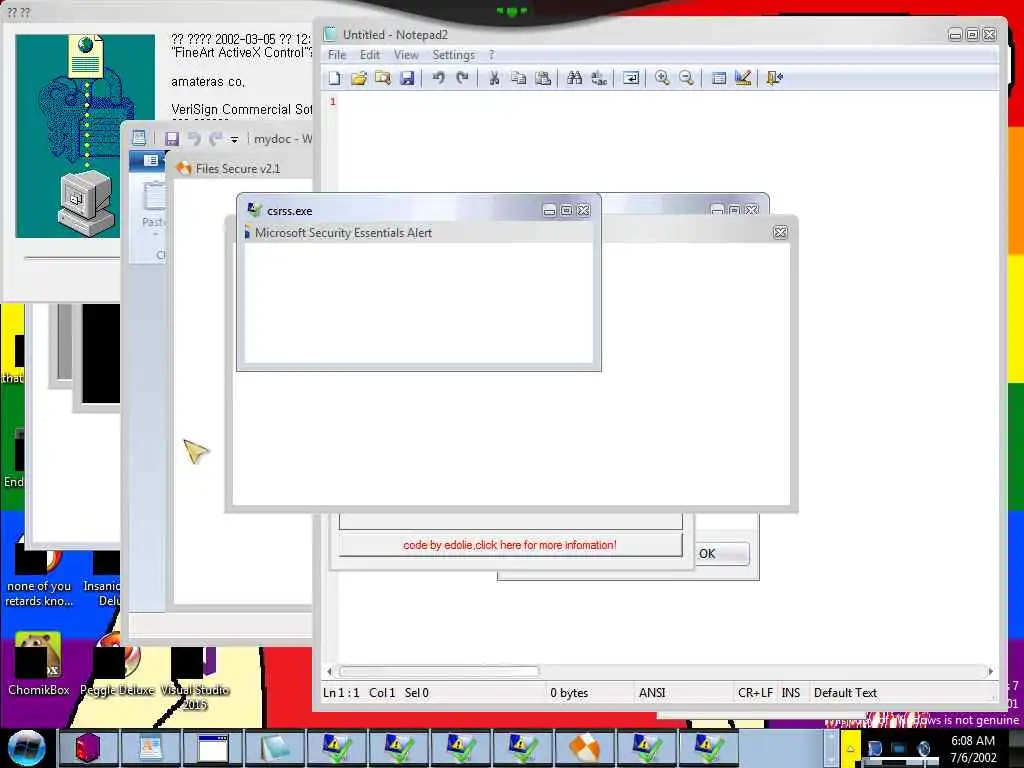Click Notepad2 scrollbar right arrow
1024x768 pixels.
pyautogui.click(x=991, y=671)
